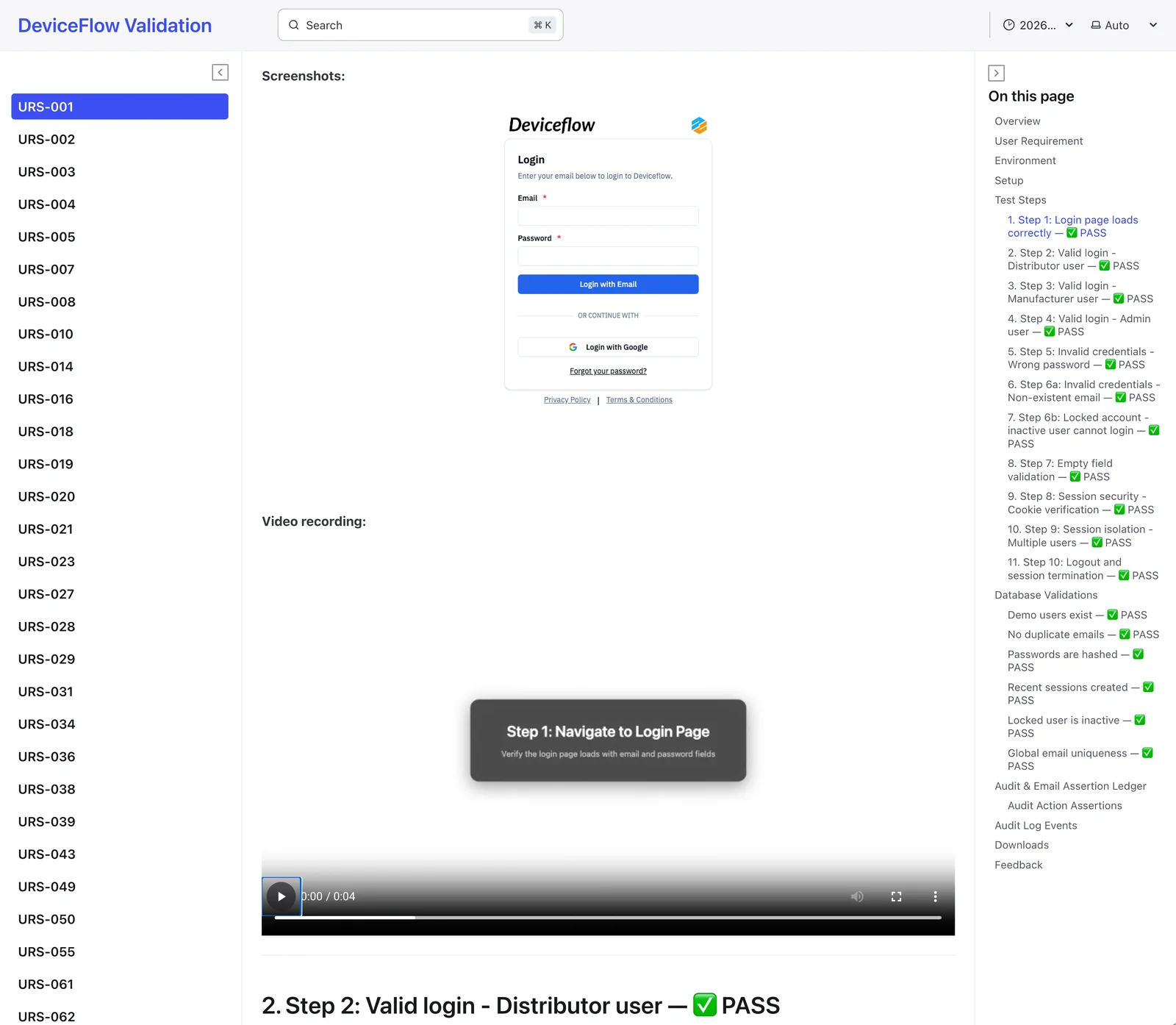The image size is (1176, 1025).
Task: Jump to Step 5 Wrong password link
Action: coord(1080,358)
